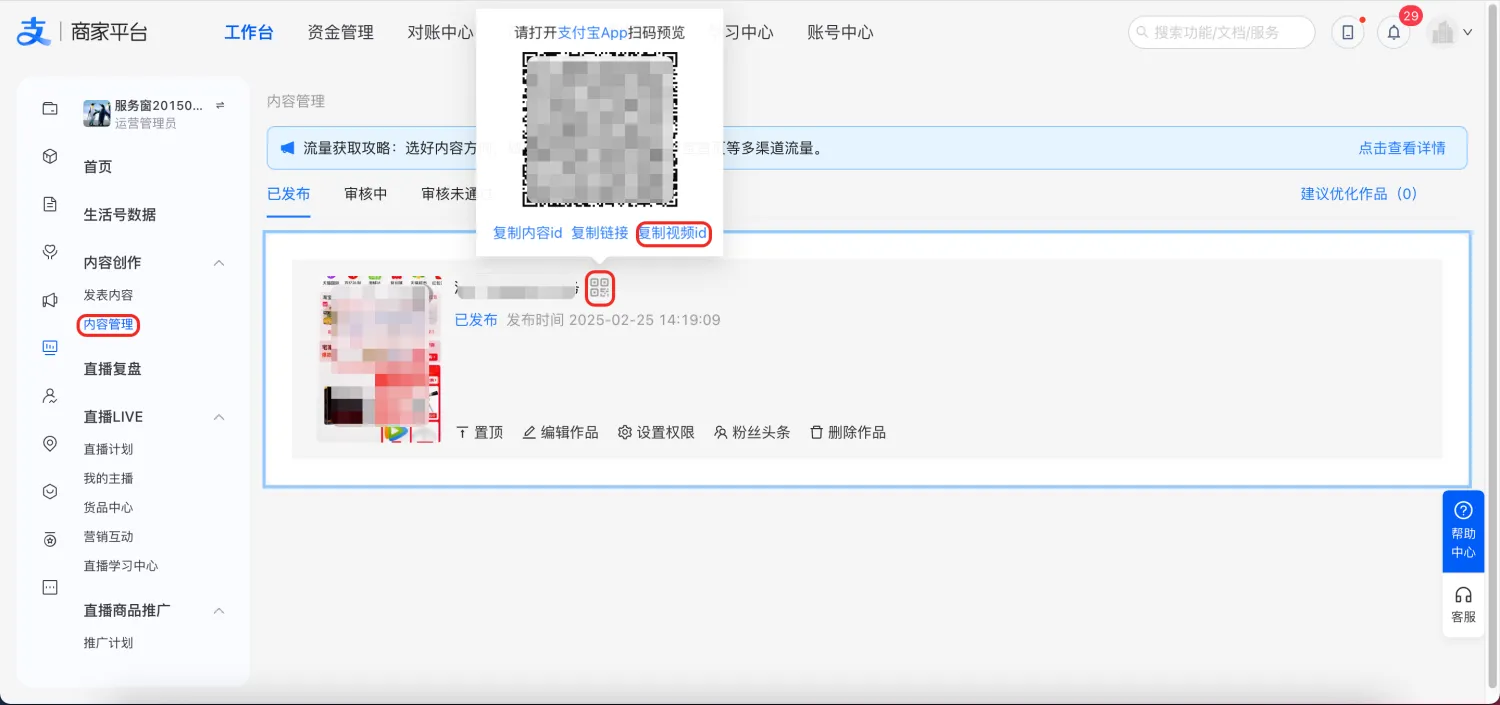Click the 已发布 status label on the video

[476, 320]
